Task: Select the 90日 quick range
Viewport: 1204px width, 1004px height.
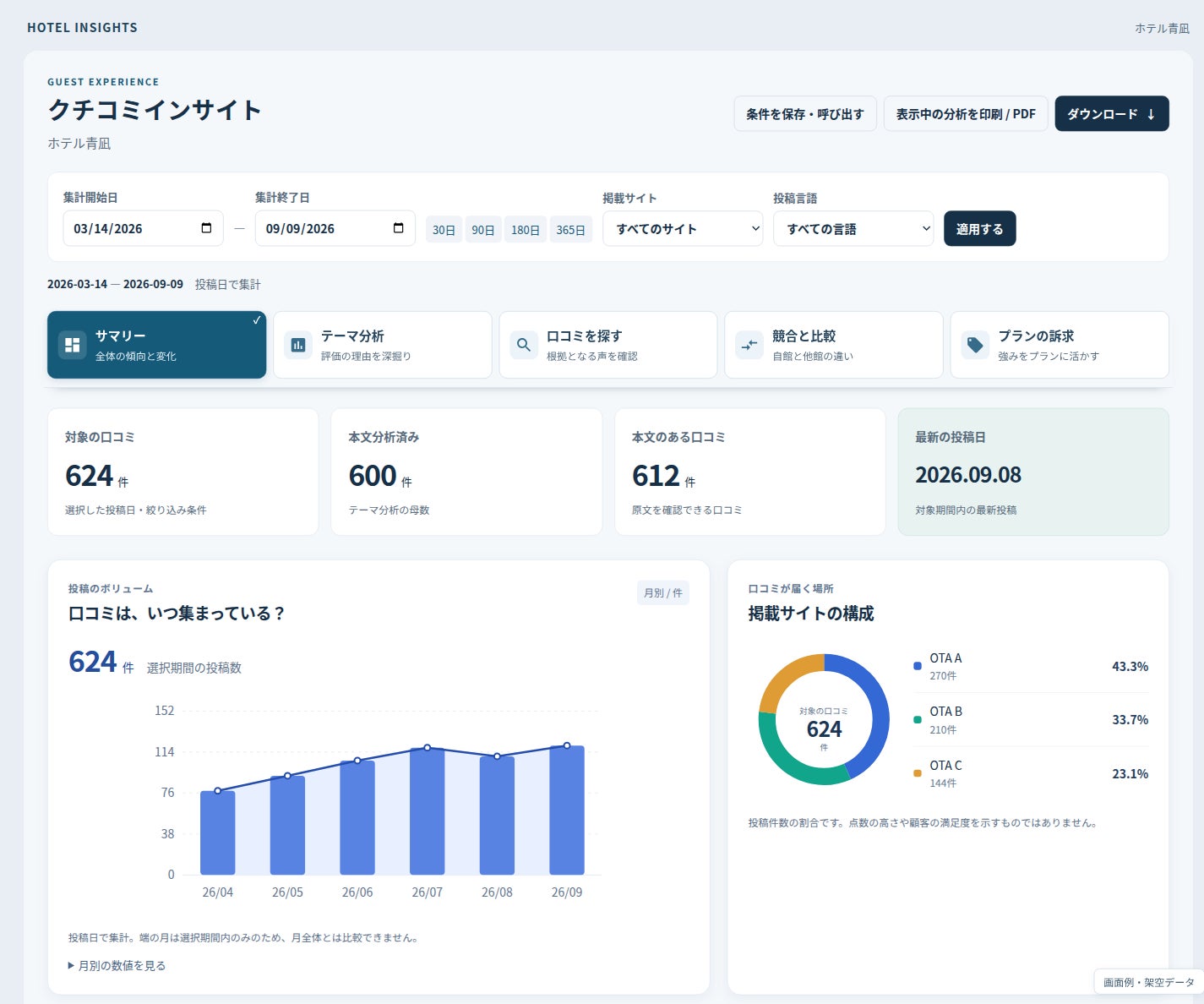Action: click(483, 229)
